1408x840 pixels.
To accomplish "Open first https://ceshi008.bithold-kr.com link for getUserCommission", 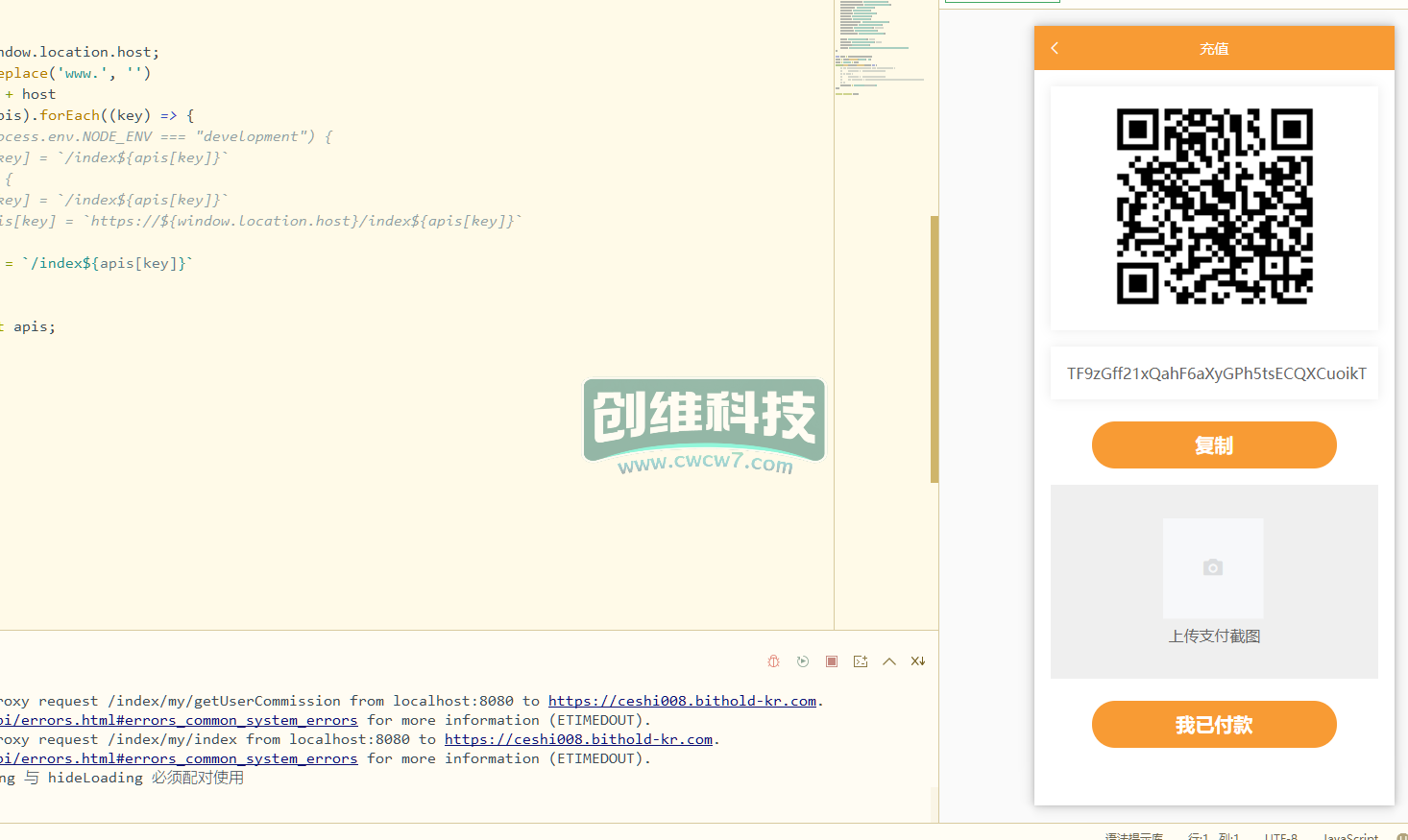I will coord(682,701).
